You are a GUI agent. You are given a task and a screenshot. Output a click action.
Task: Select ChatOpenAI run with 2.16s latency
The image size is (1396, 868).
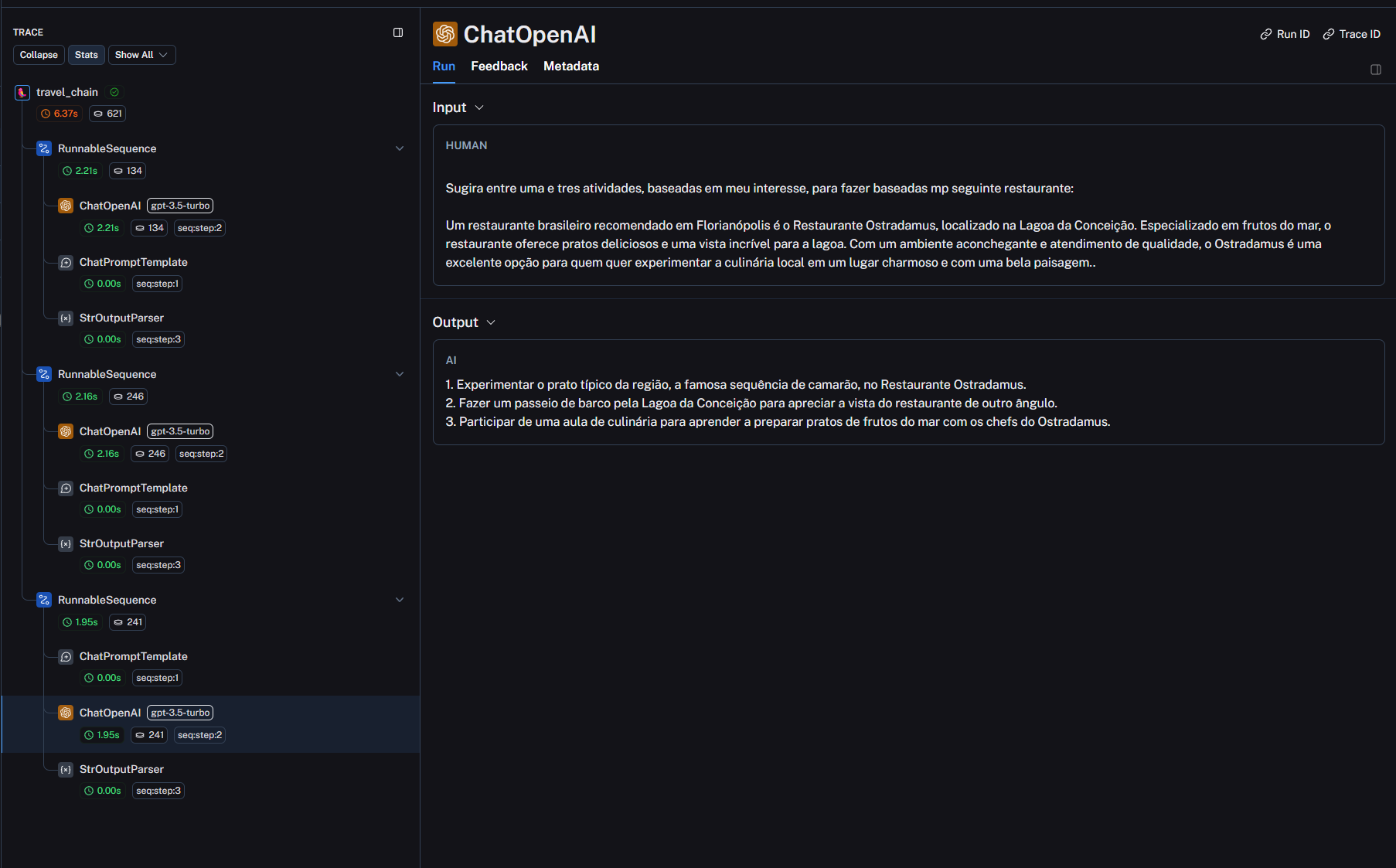[x=210, y=442]
